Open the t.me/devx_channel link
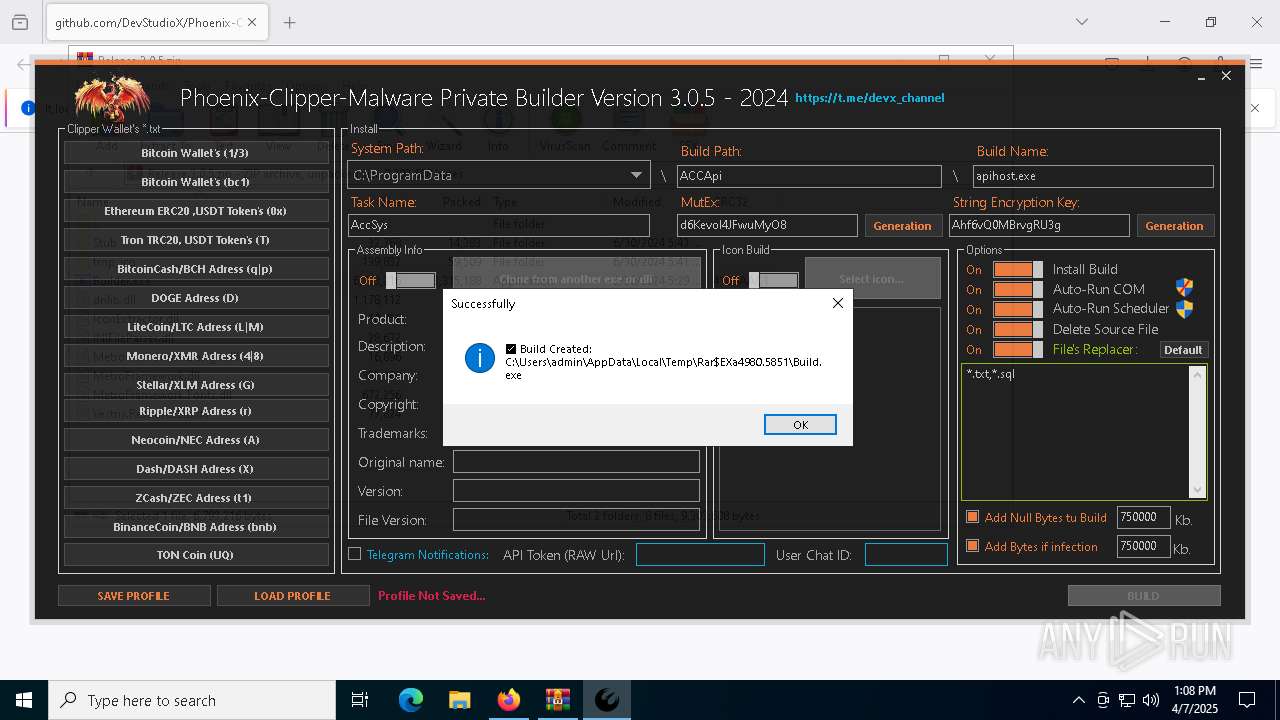Screen dimensions: 1280x720 point(869,98)
